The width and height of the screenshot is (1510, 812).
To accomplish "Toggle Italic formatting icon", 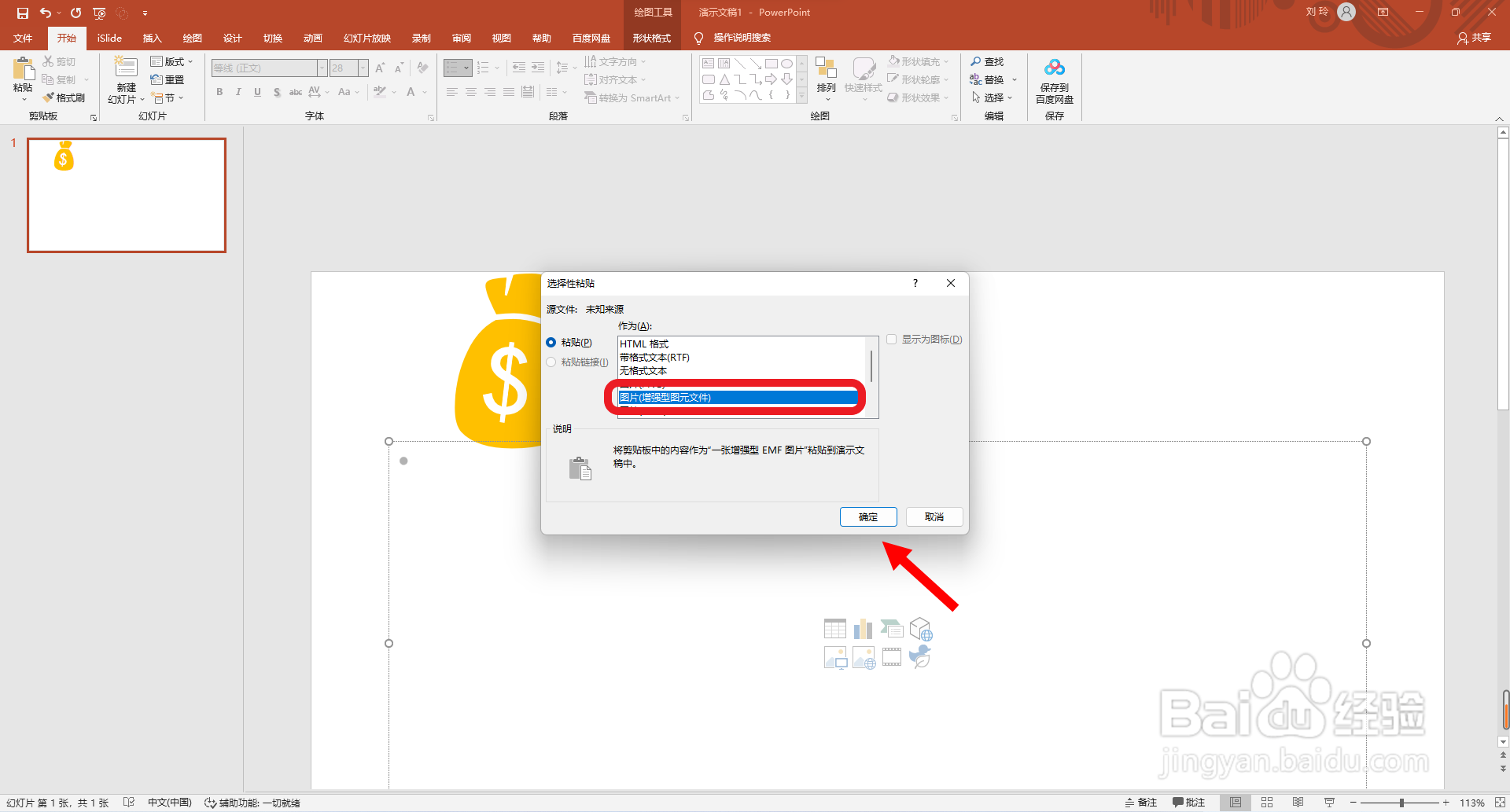I will 238,92.
